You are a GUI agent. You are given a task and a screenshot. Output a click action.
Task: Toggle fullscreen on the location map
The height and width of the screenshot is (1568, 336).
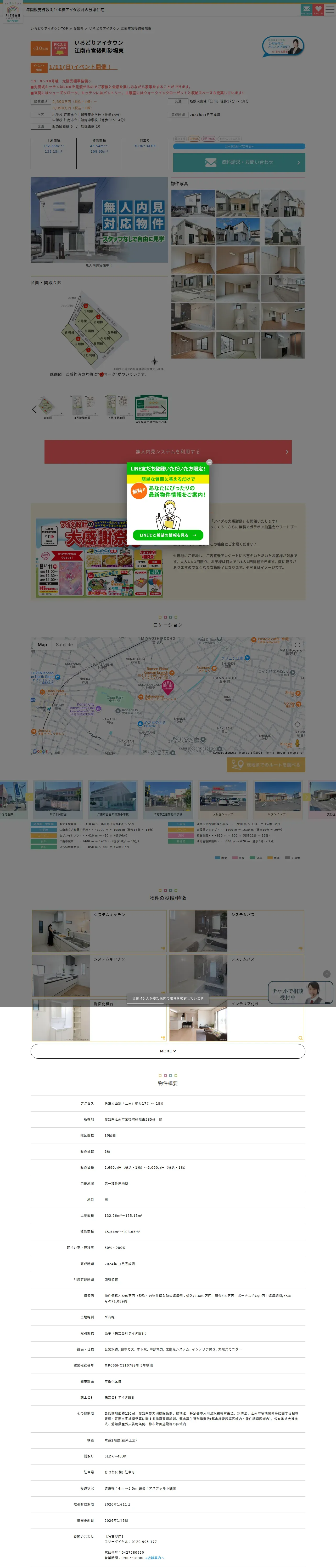pyautogui.click(x=297, y=645)
